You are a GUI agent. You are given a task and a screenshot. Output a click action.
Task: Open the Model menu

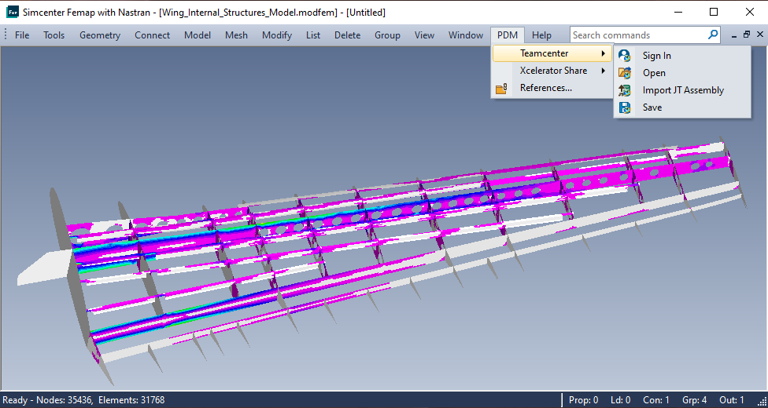click(197, 35)
